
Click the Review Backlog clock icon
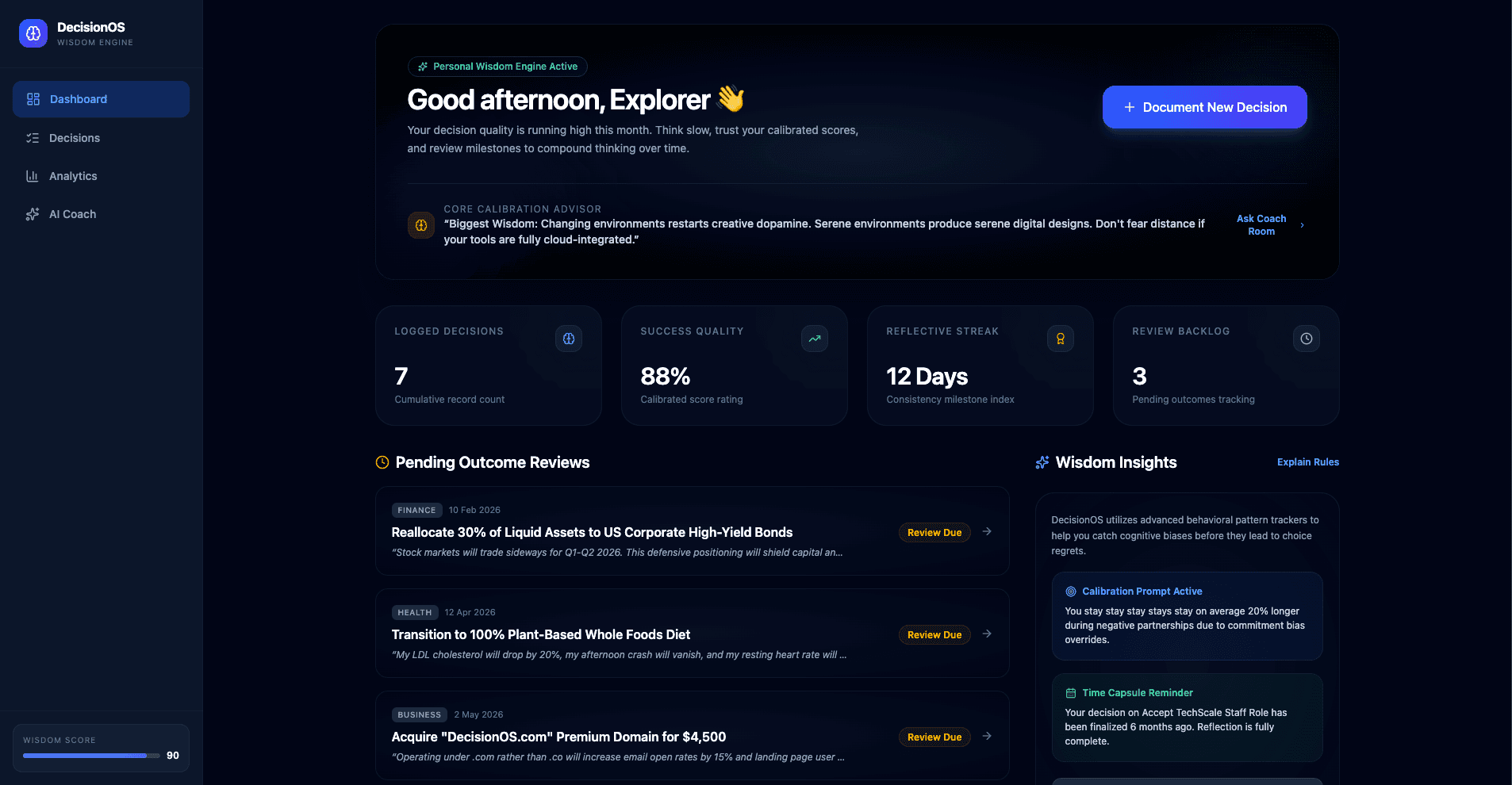(x=1307, y=339)
